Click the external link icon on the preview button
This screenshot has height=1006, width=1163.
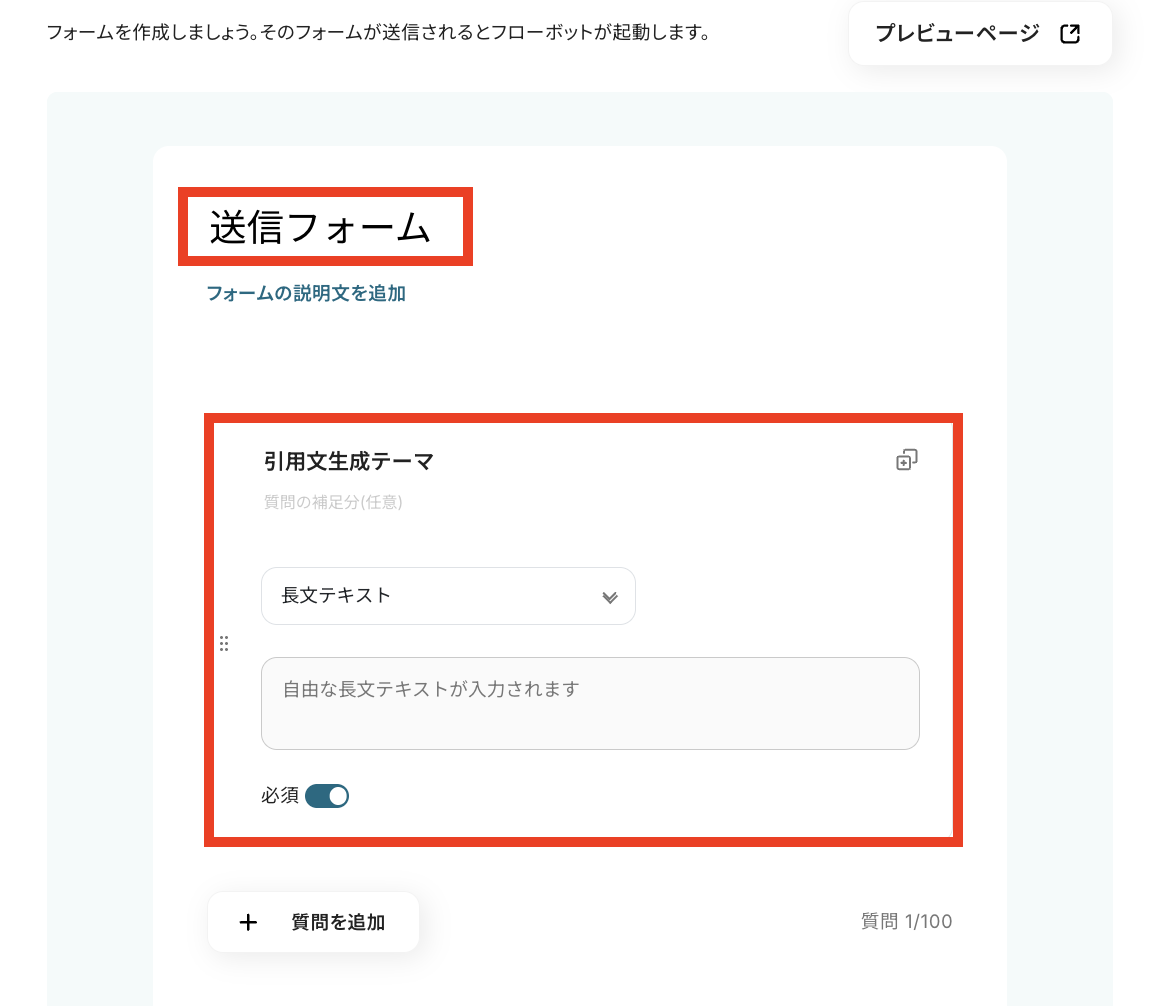(x=1069, y=34)
